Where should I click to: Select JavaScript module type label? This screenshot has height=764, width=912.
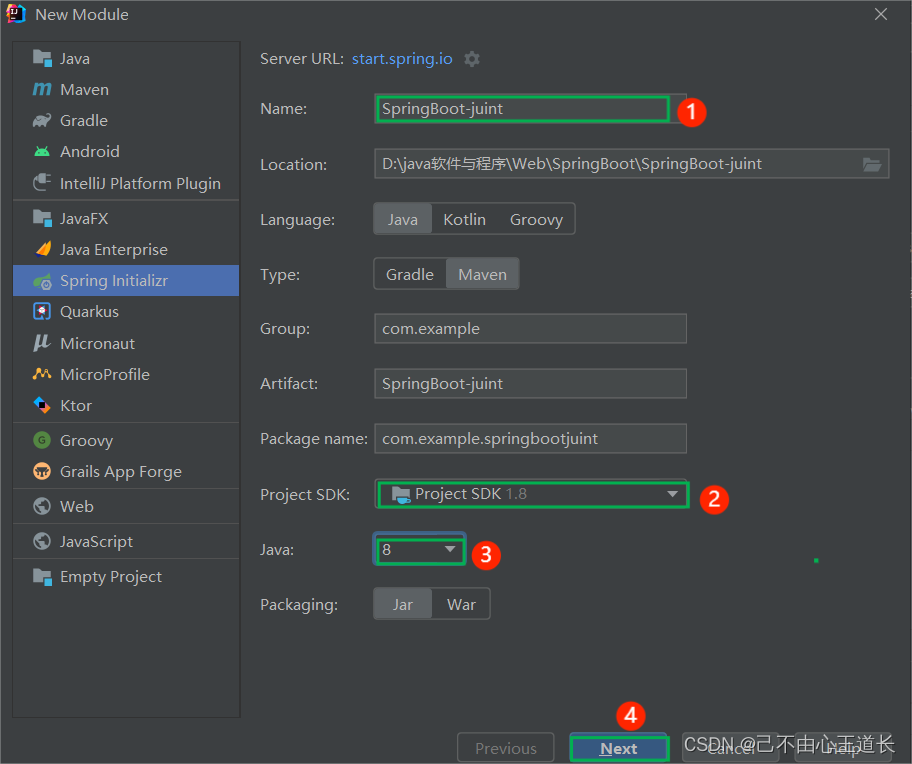pos(96,541)
